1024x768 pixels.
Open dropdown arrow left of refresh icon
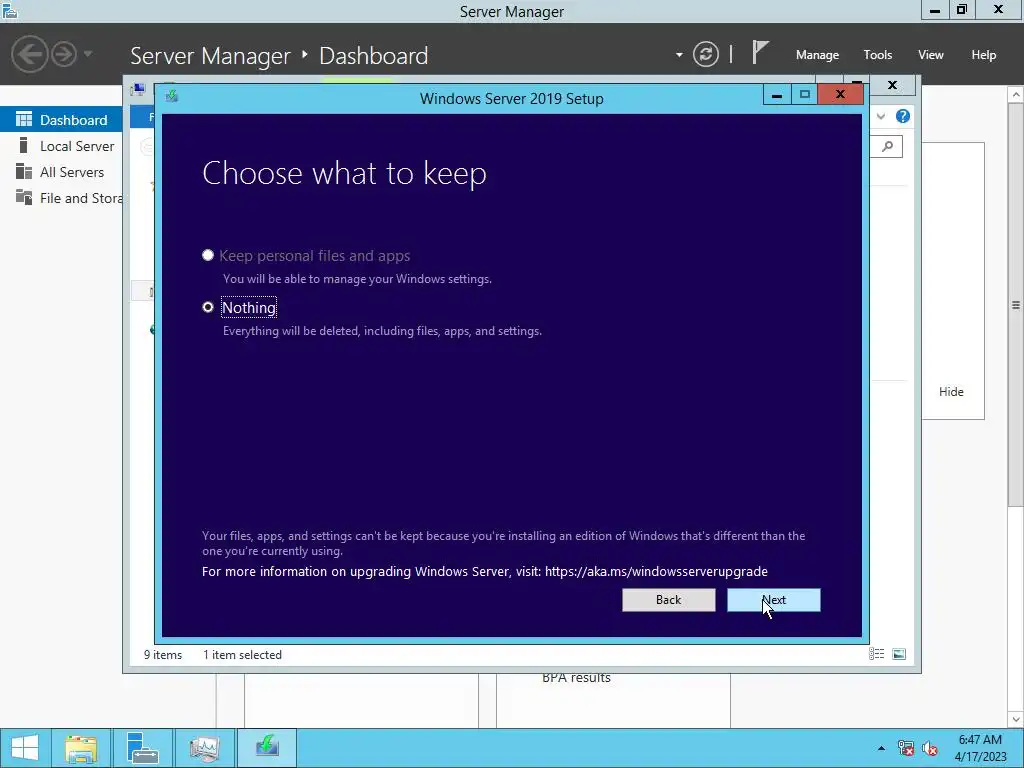click(x=679, y=55)
